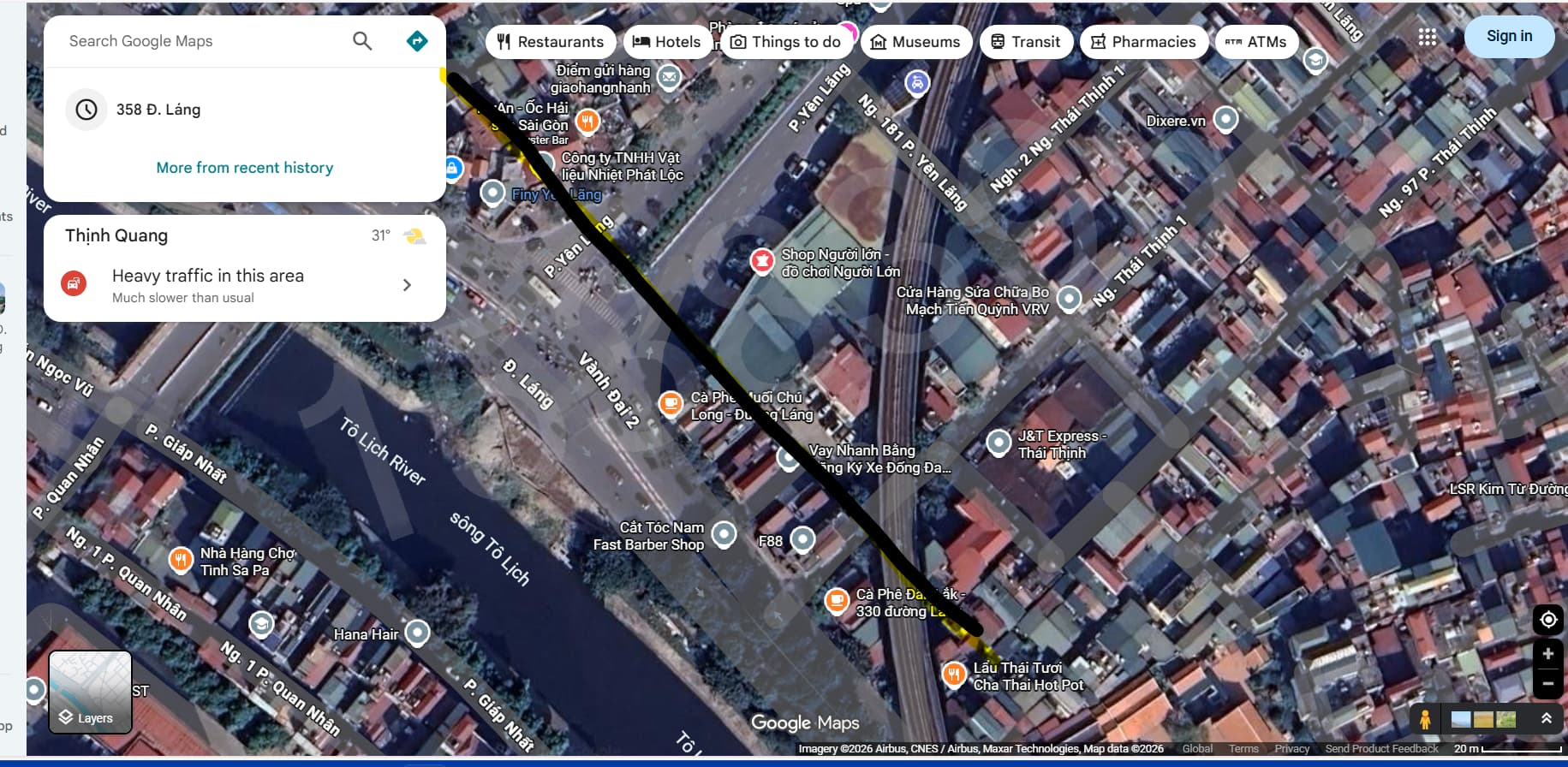Click the clock icon beside 358 Đ. Láng

[86, 110]
